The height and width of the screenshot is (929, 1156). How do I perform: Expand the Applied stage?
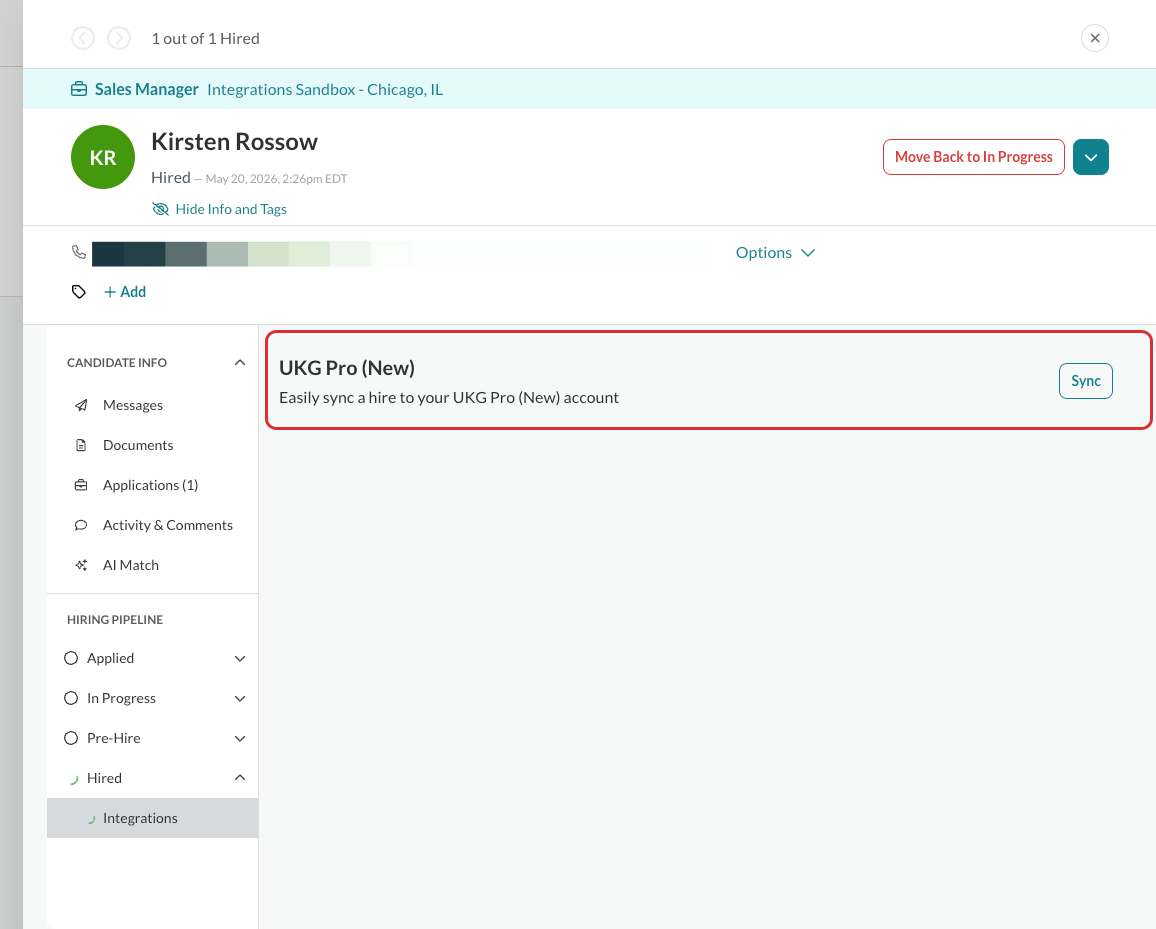[240, 658]
